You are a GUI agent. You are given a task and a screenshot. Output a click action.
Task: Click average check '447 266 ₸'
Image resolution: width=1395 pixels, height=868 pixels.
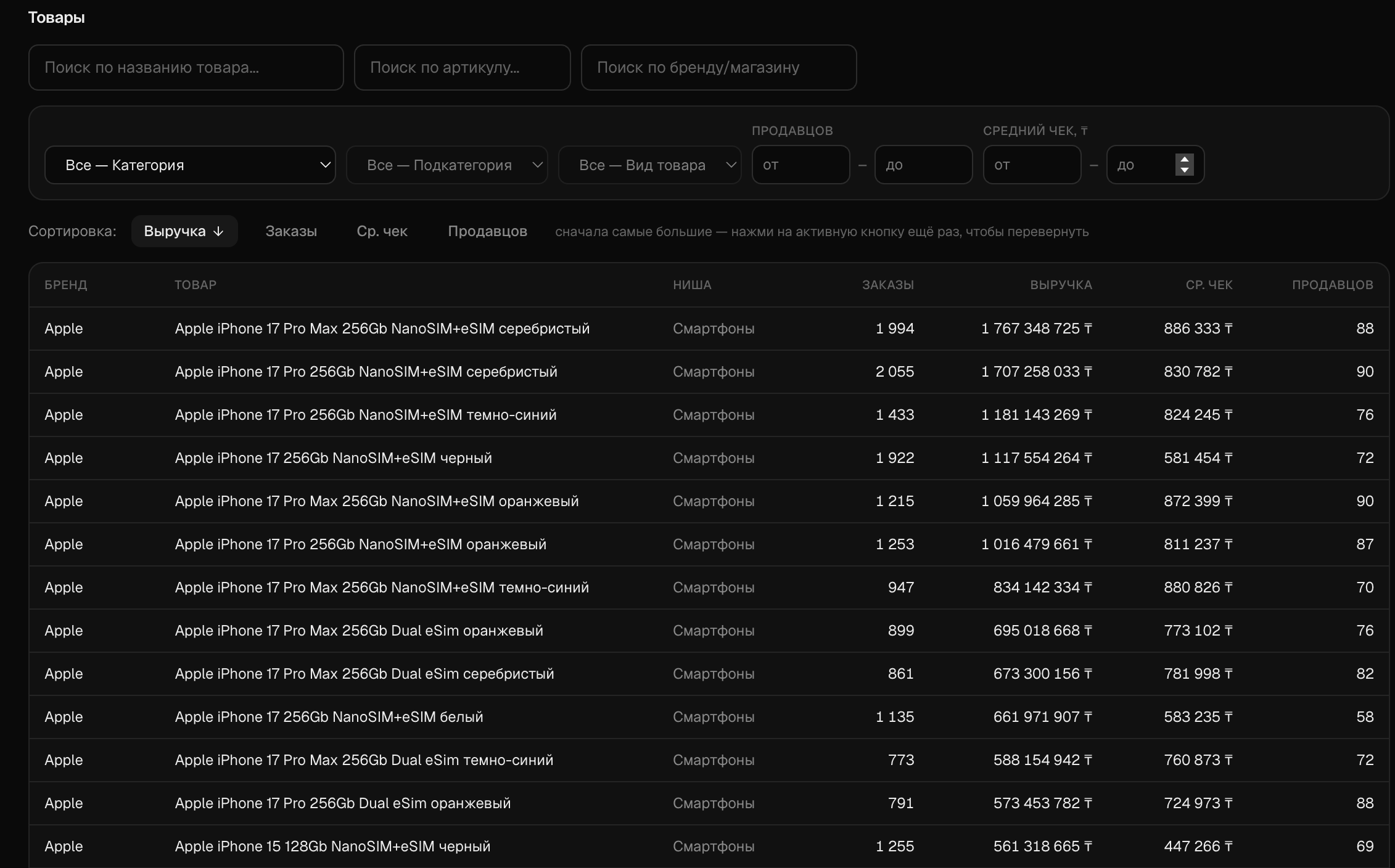[1198, 846]
